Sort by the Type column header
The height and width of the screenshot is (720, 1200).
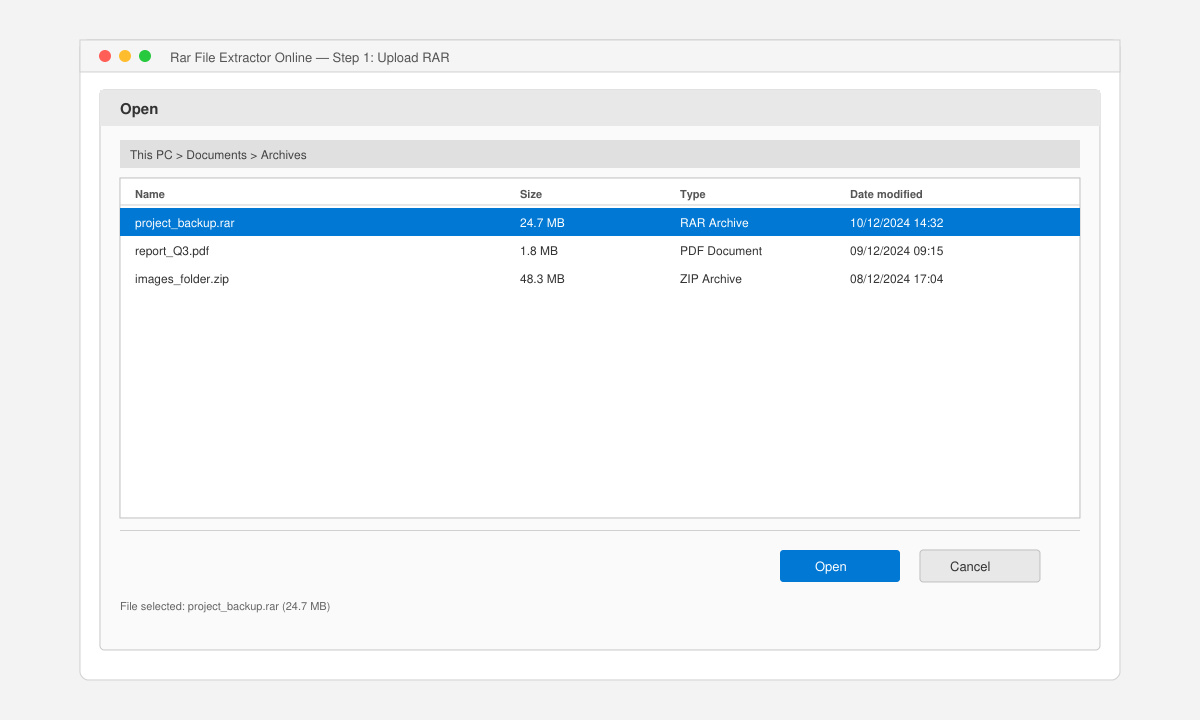pos(693,194)
